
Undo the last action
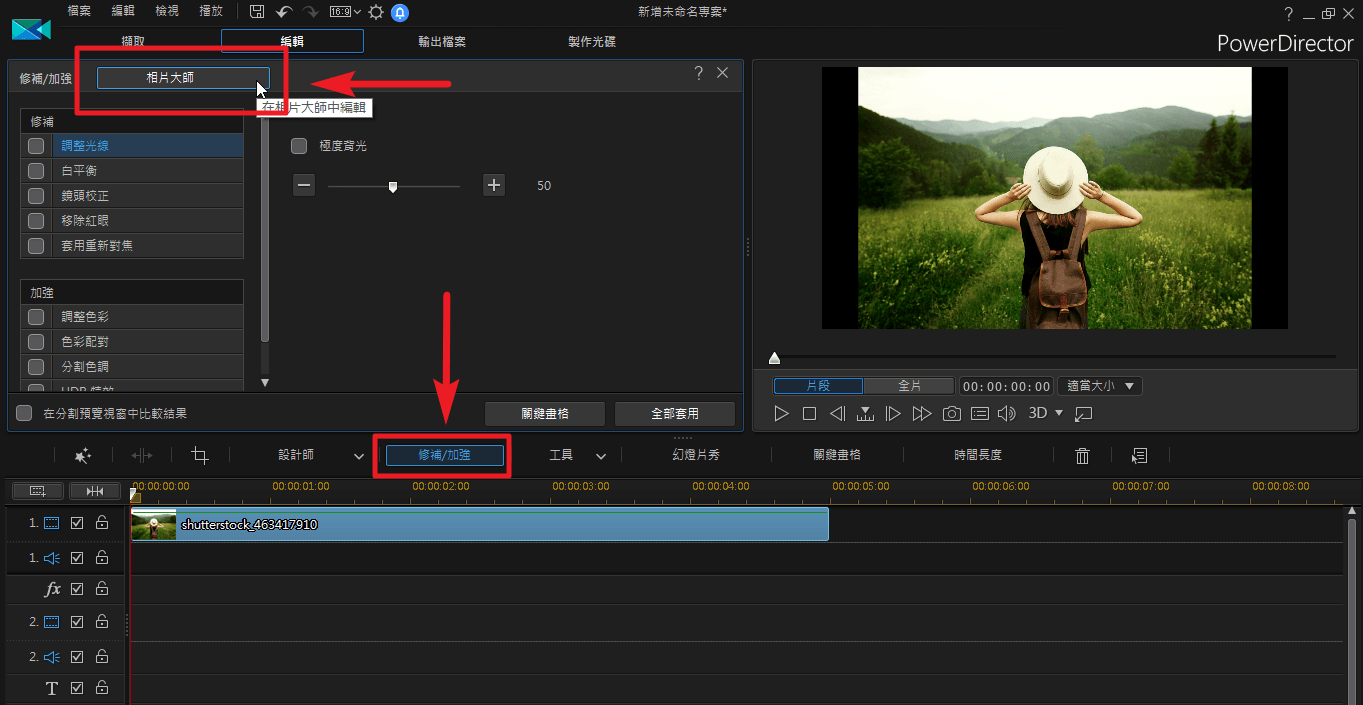click(284, 12)
